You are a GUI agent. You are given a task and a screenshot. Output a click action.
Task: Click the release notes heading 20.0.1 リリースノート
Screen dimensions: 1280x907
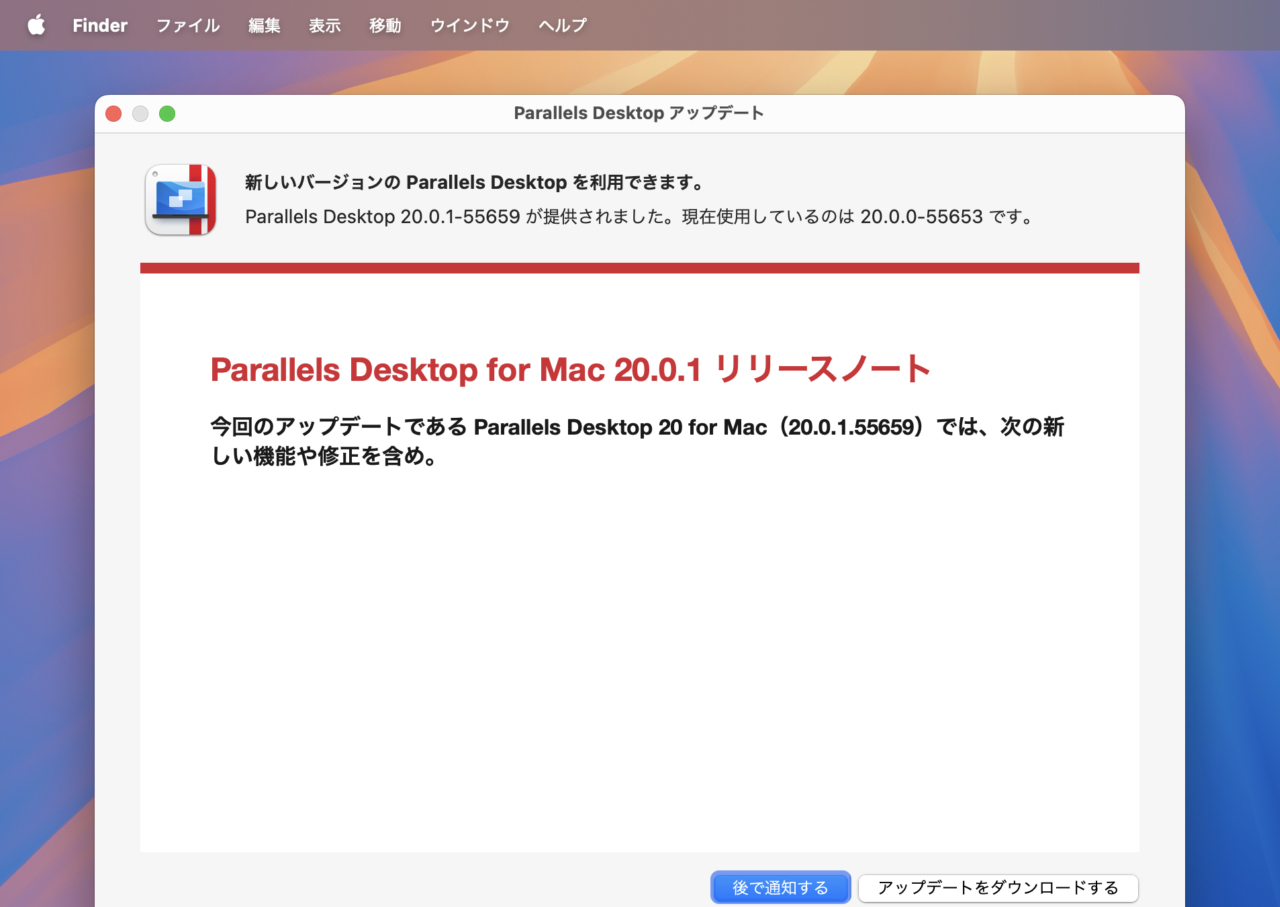pos(571,370)
